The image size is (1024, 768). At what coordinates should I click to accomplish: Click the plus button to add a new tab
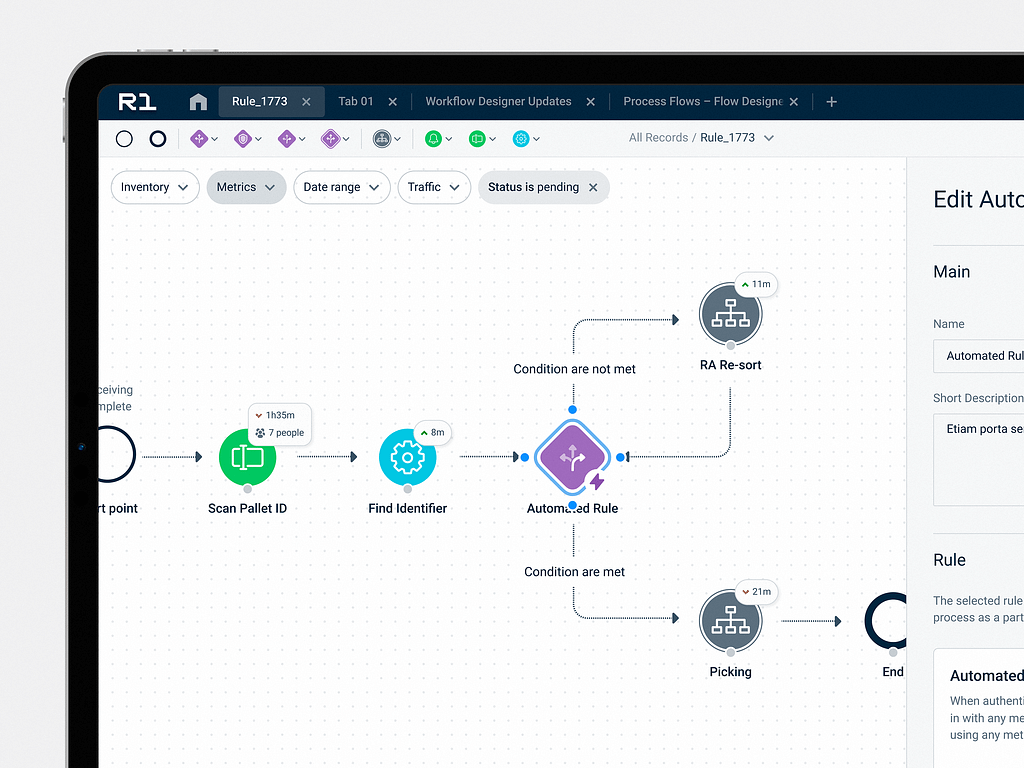tap(831, 101)
